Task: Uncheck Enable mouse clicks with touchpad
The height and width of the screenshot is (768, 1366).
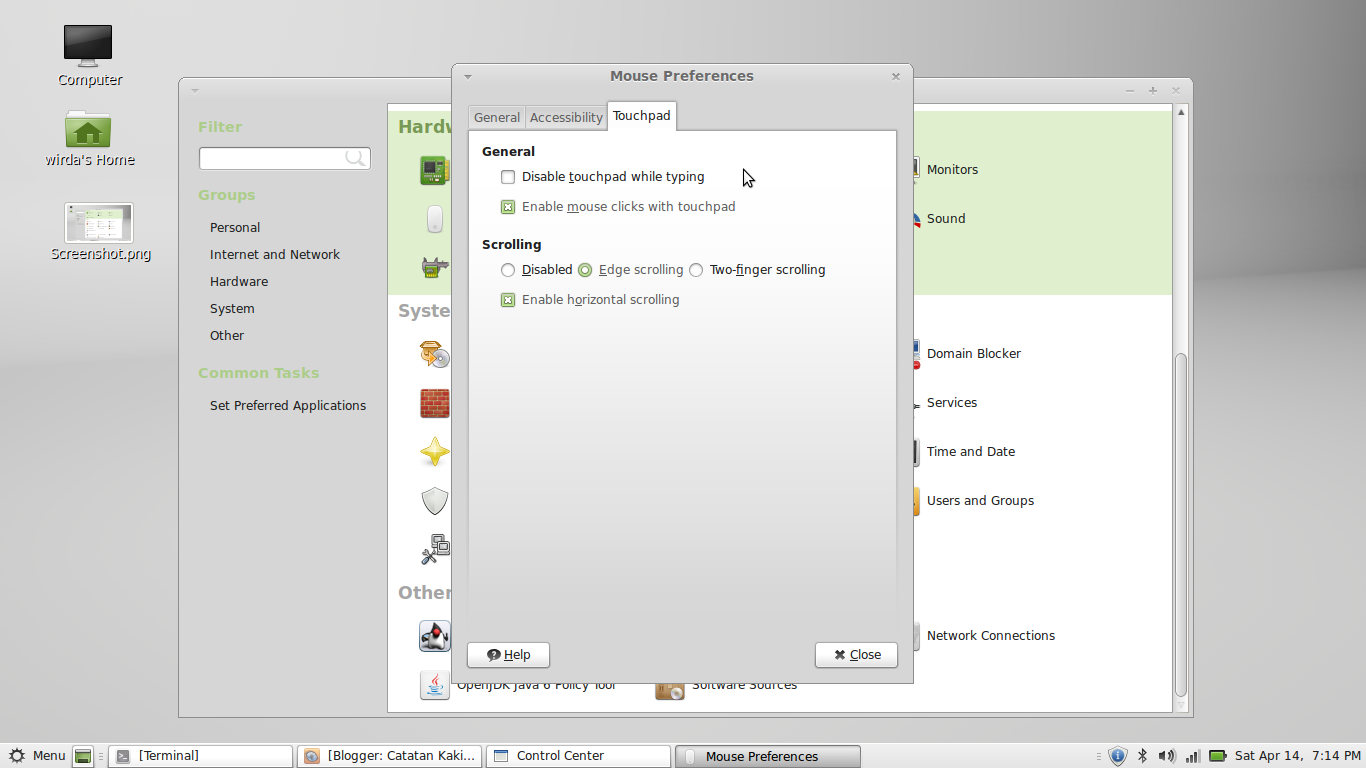Action: (x=508, y=206)
